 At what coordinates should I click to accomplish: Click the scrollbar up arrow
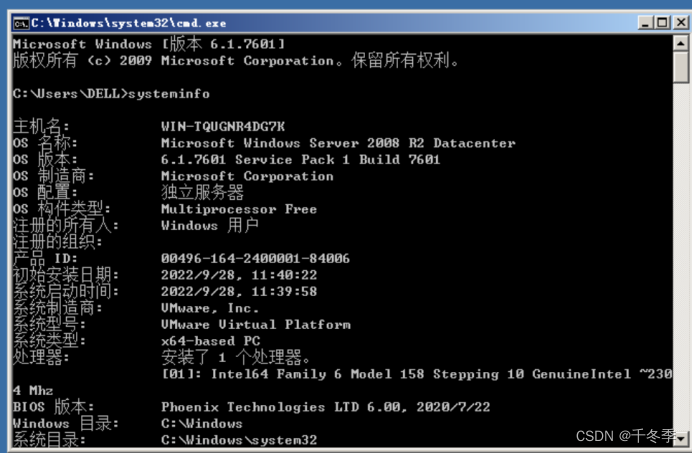tap(681, 43)
